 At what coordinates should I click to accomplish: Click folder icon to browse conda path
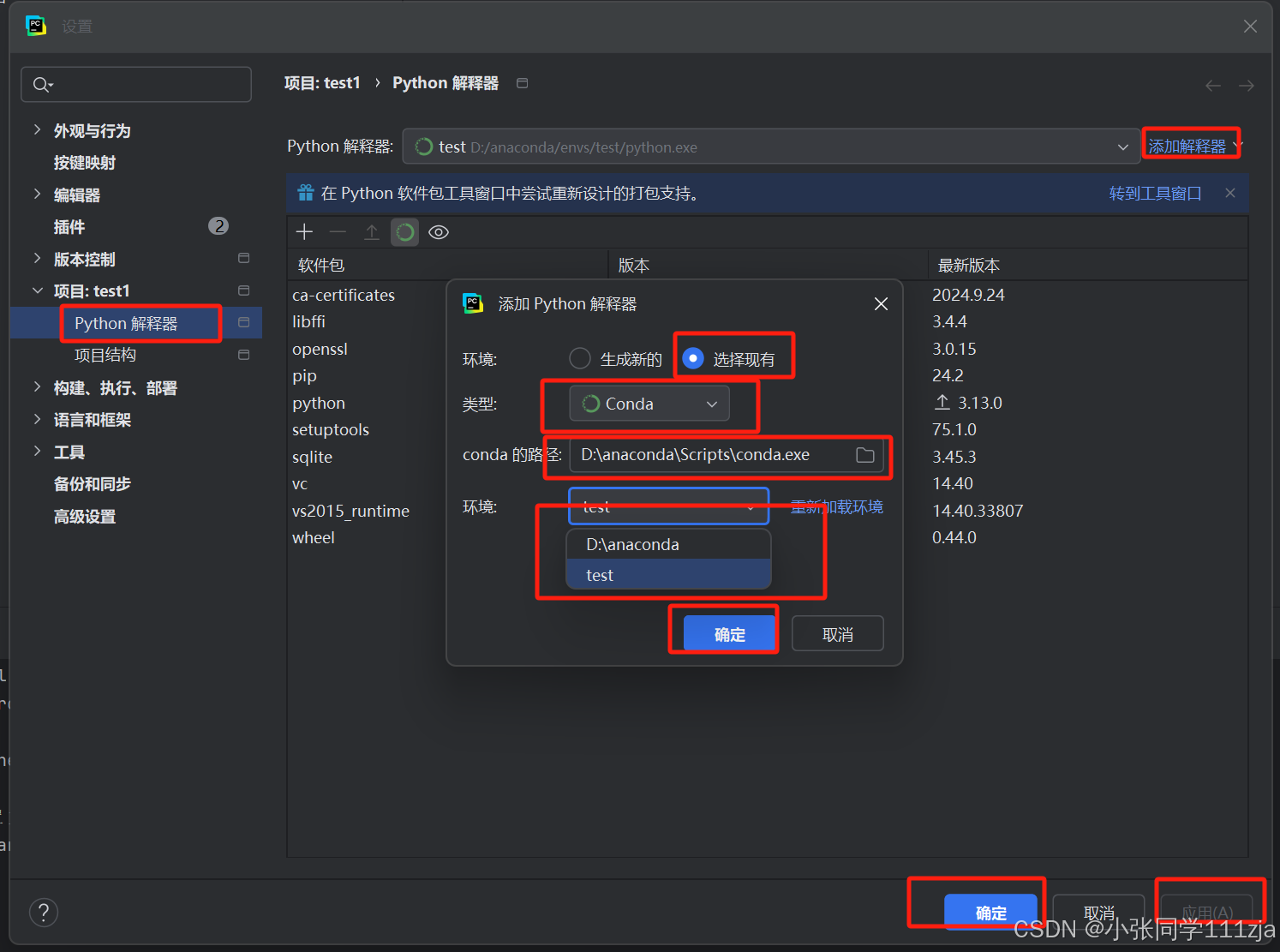point(865,455)
